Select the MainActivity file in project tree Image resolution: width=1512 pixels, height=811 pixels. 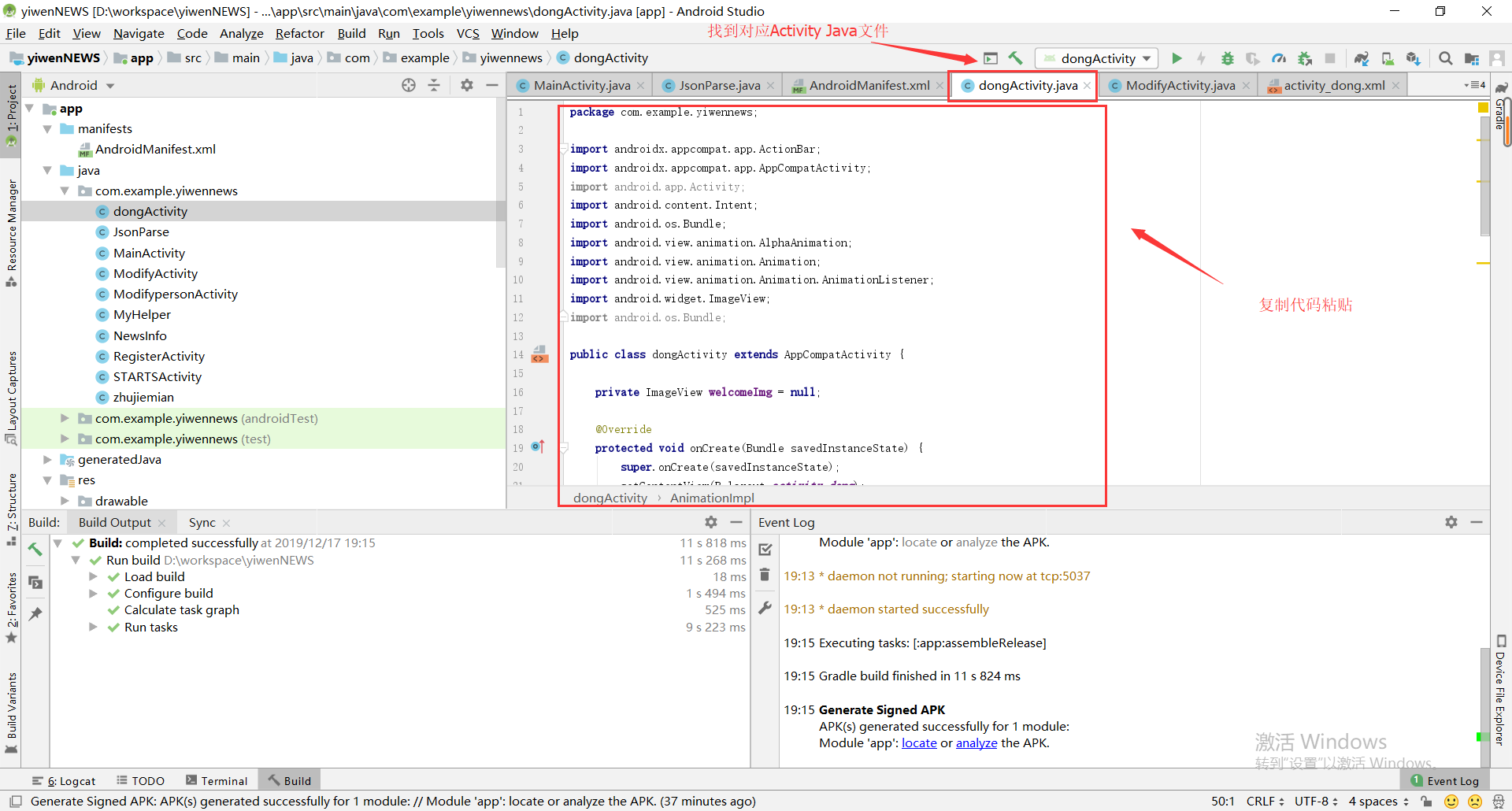click(150, 253)
